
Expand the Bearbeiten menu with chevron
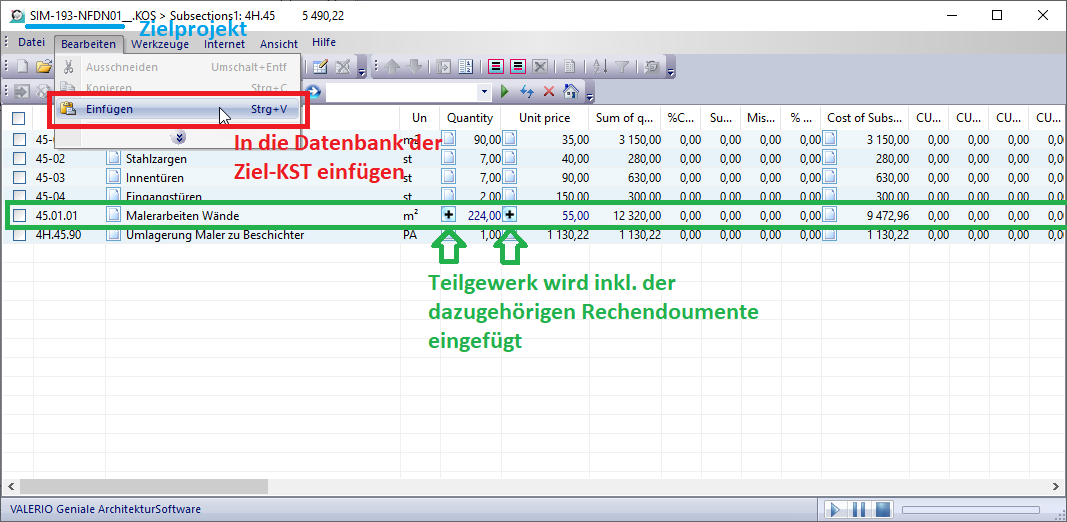click(x=178, y=137)
